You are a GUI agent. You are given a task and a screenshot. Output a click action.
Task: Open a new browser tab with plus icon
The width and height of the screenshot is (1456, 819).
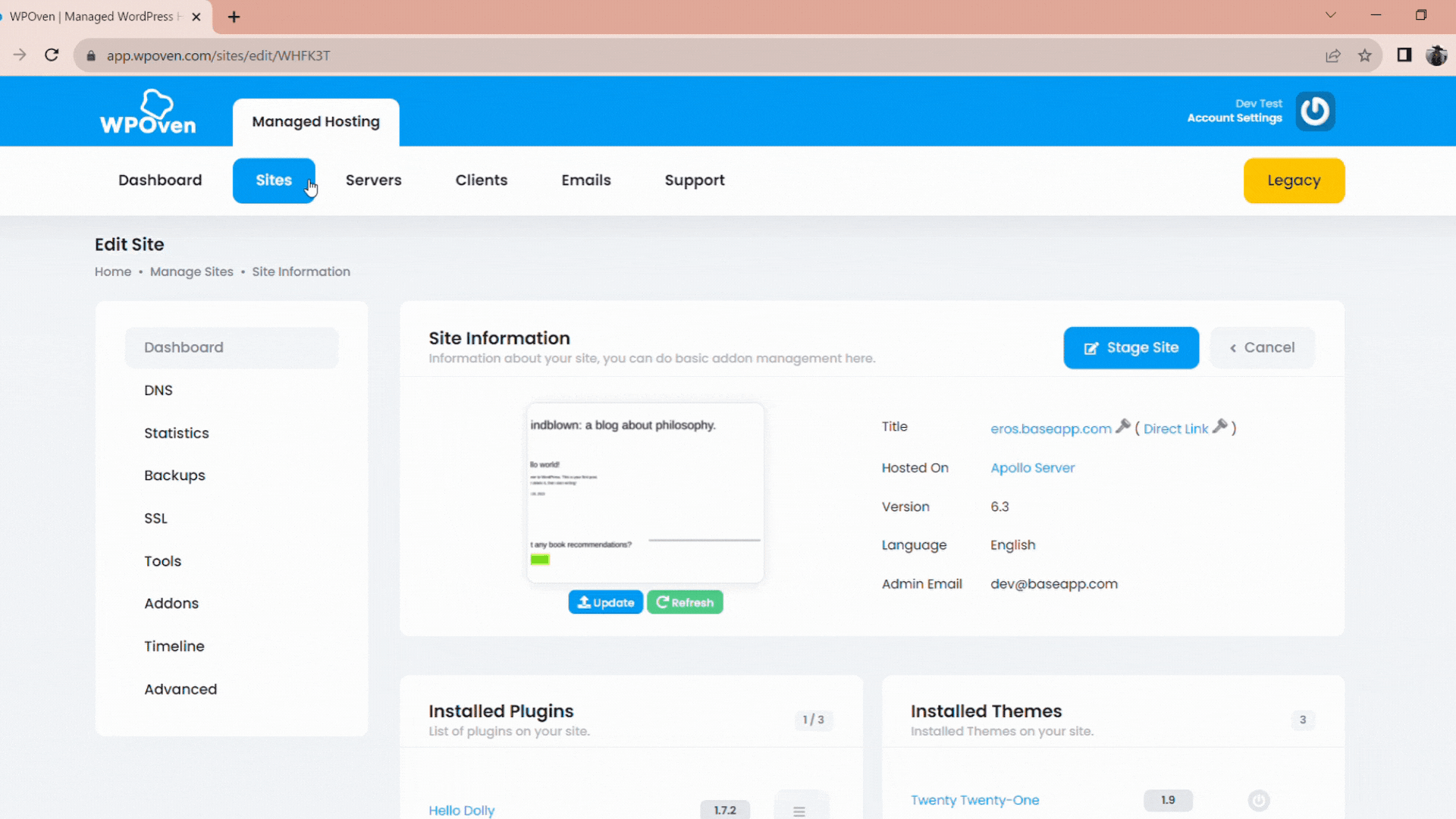[234, 17]
